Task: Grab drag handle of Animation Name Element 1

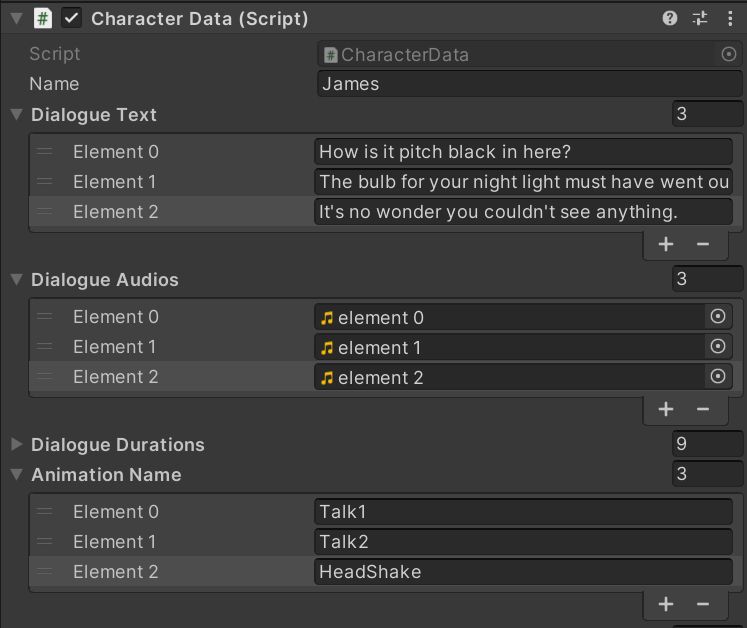Action: pyautogui.click(x=45, y=542)
